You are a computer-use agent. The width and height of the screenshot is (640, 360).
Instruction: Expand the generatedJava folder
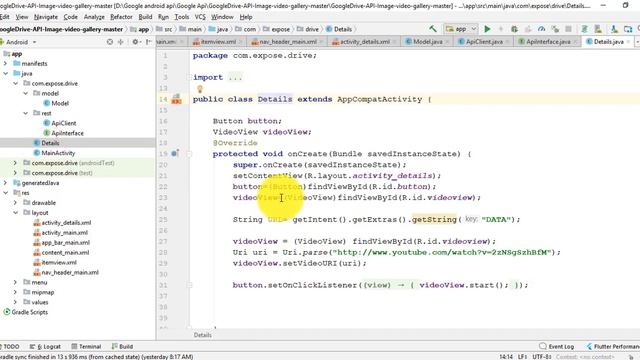(6, 183)
